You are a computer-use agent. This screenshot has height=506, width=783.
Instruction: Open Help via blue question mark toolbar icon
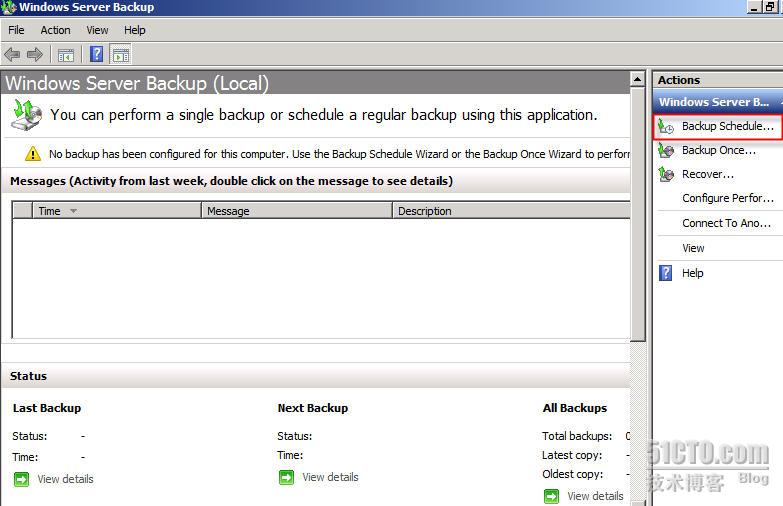96,54
